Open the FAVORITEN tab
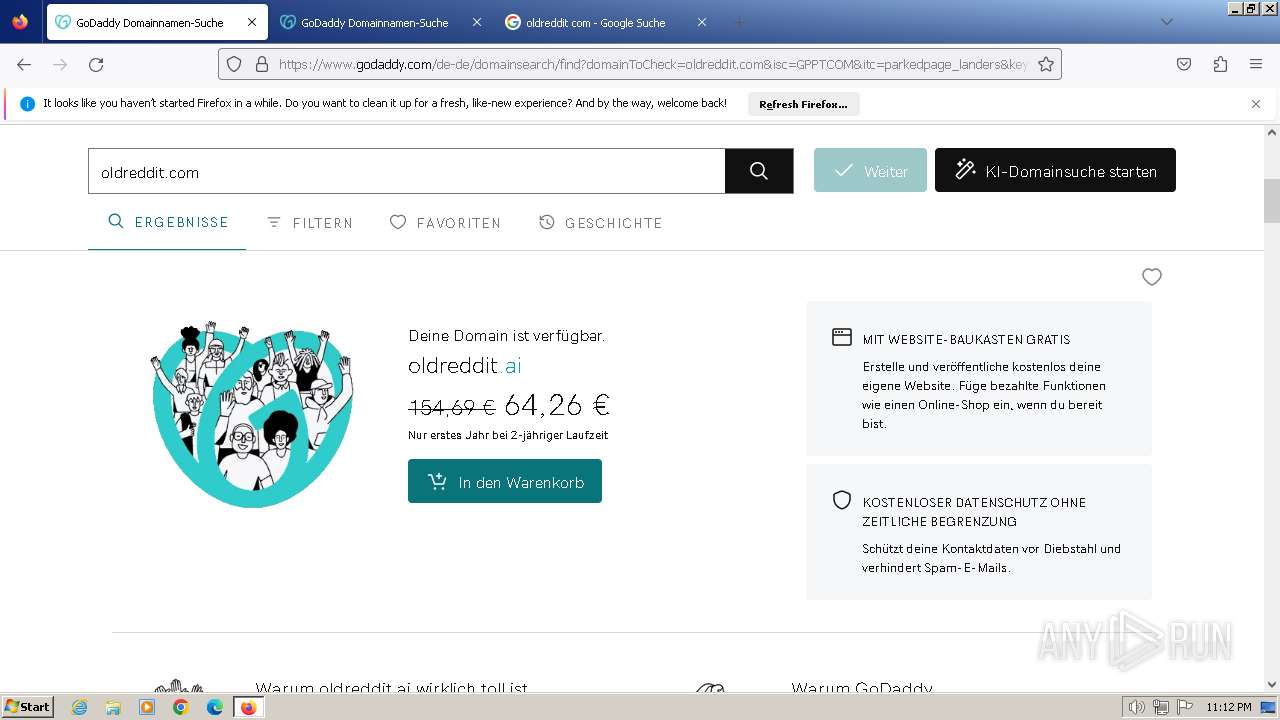 (445, 223)
